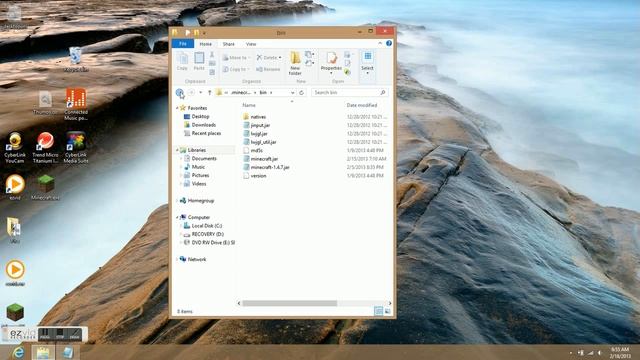Open Properties from the ribbon
Screen dimensions: 640x360
coord(331,62)
